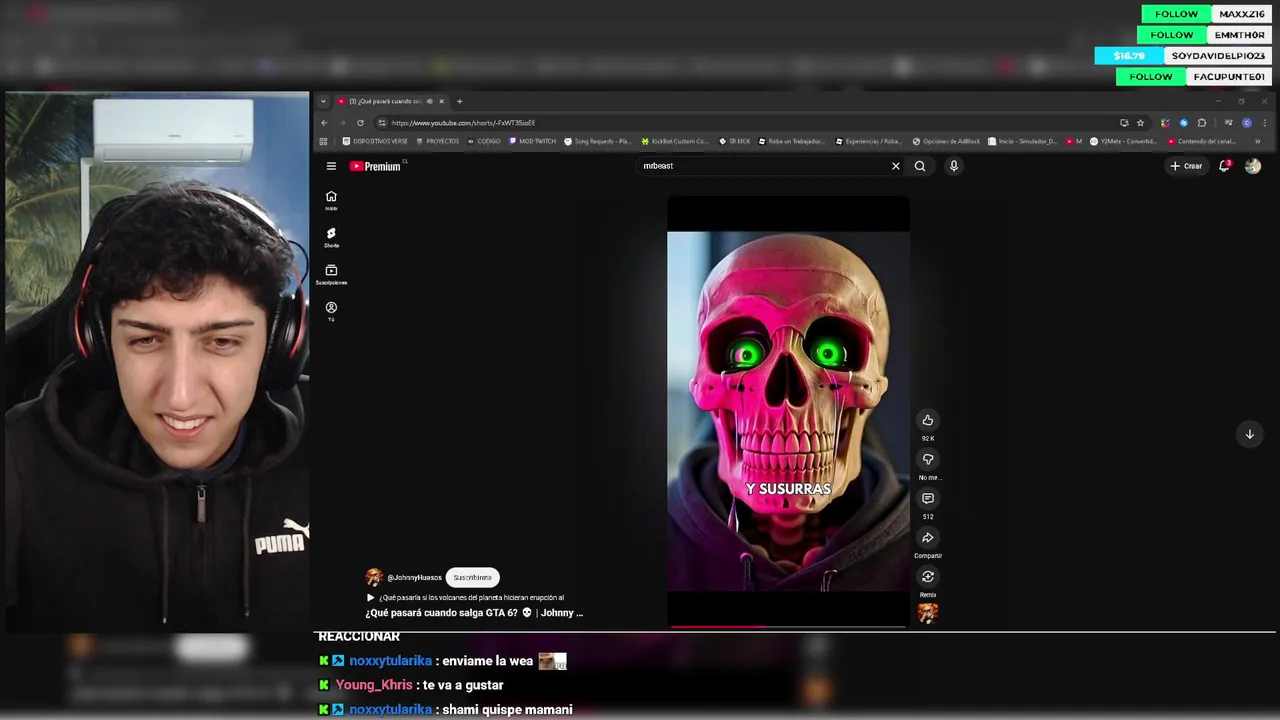Install app icon in address bar
Screen dimensions: 1280x720
tap(1124, 123)
